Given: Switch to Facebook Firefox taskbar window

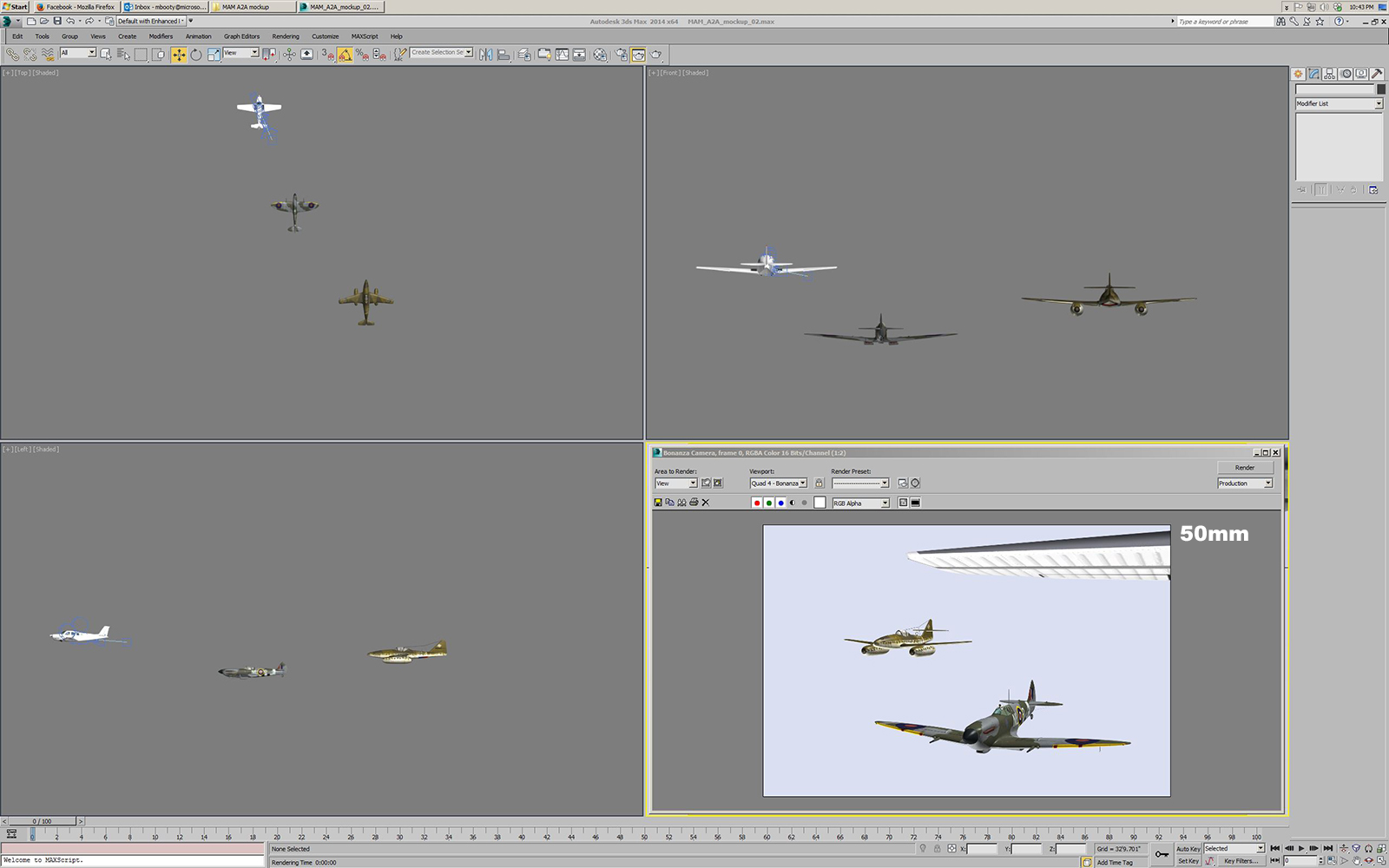Looking at the screenshot, I should (76, 7).
